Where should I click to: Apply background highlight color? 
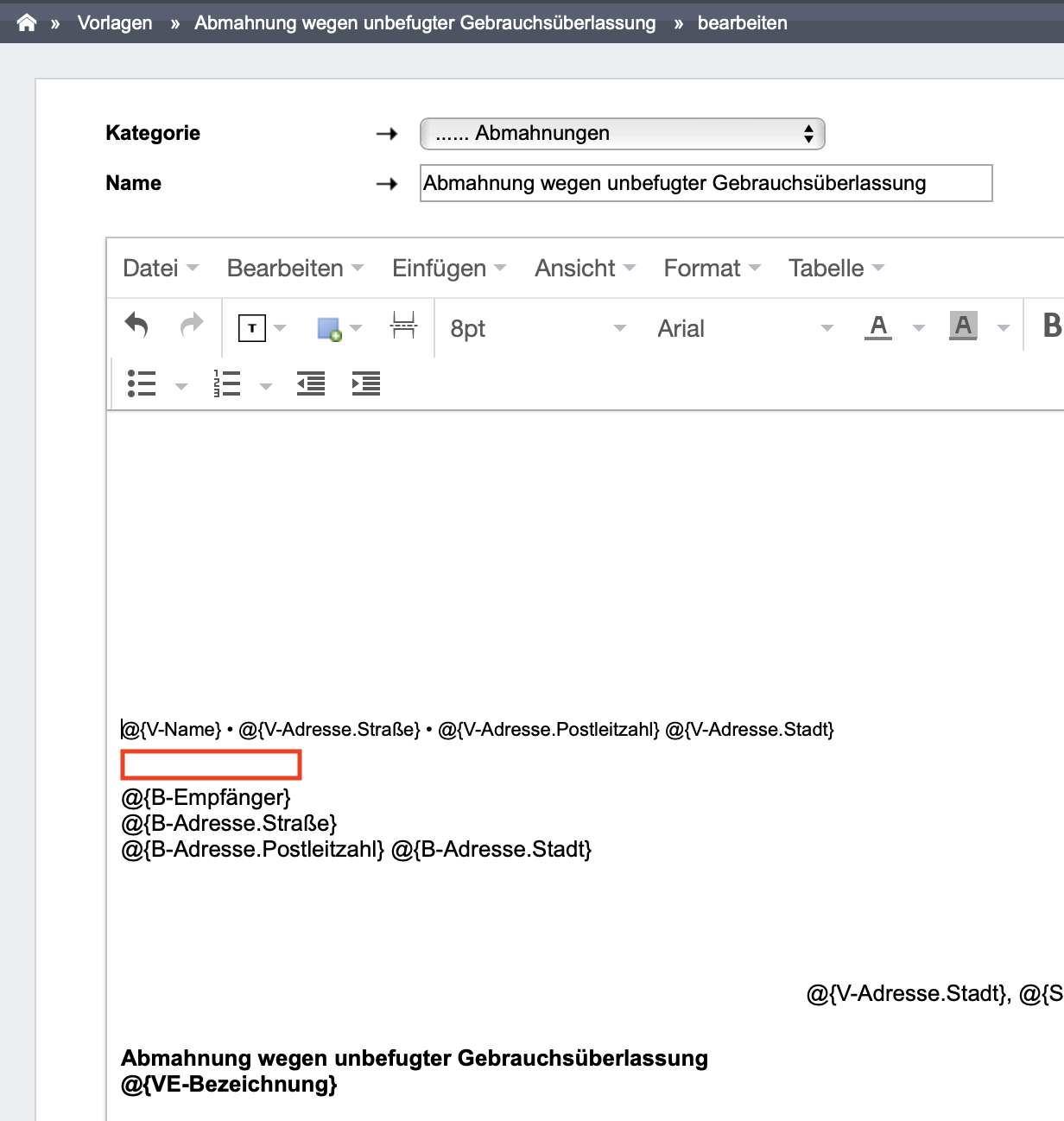point(963,327)
